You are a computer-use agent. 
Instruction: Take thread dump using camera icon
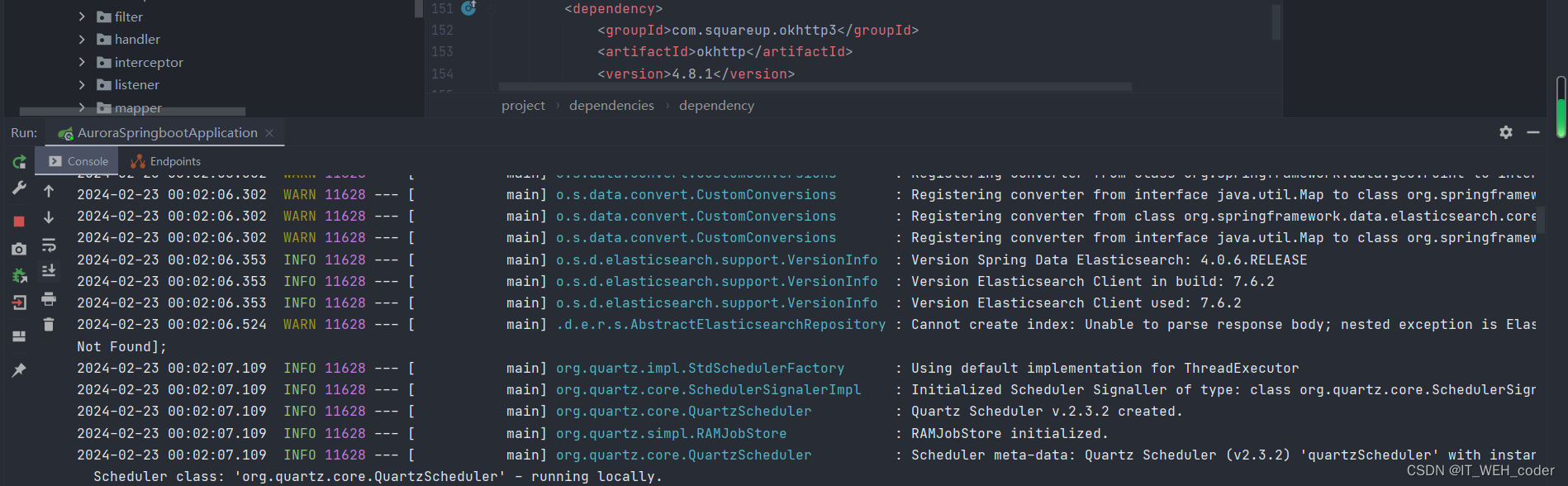19,249
